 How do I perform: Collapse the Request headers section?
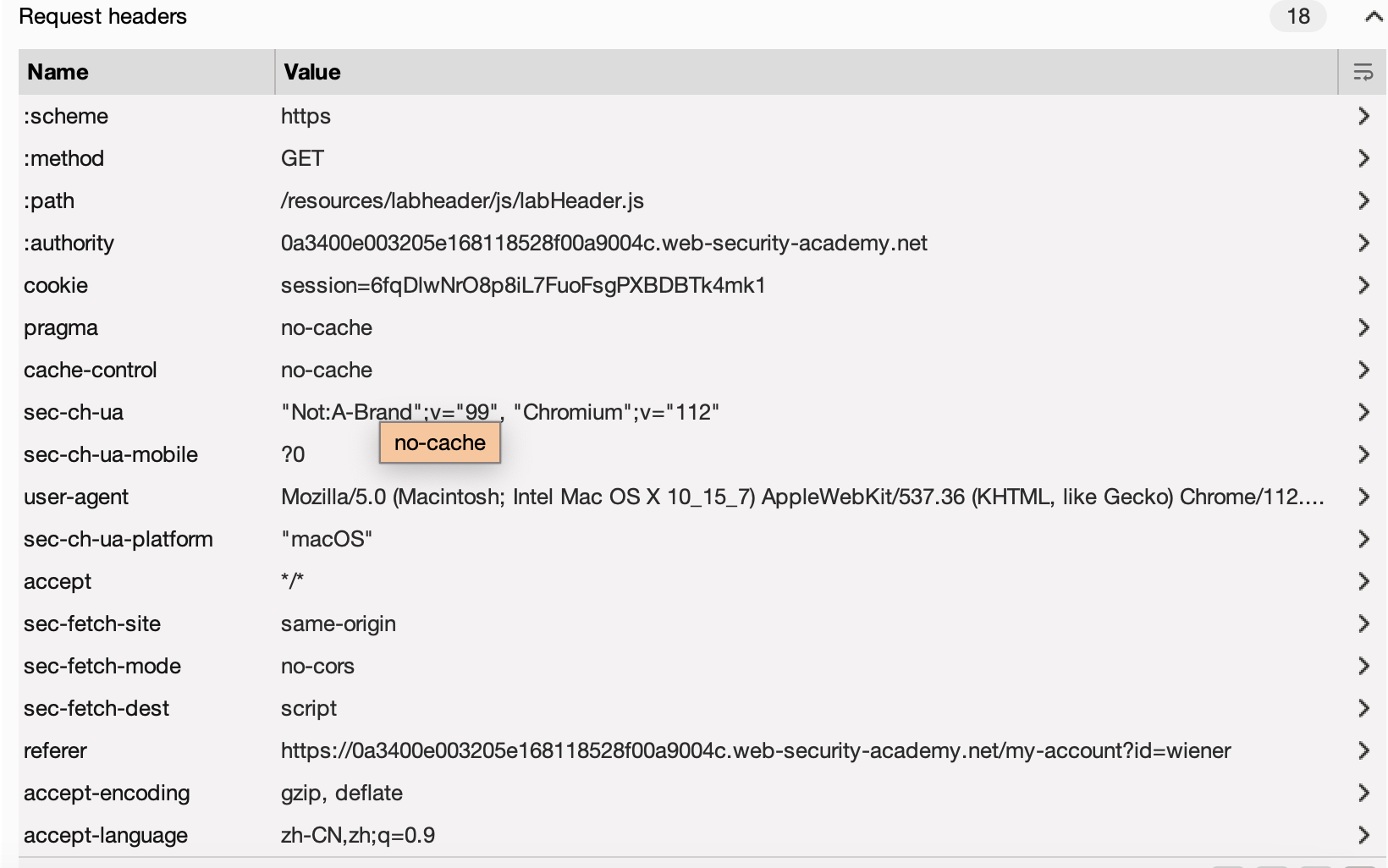click(x=1373, y=17)
